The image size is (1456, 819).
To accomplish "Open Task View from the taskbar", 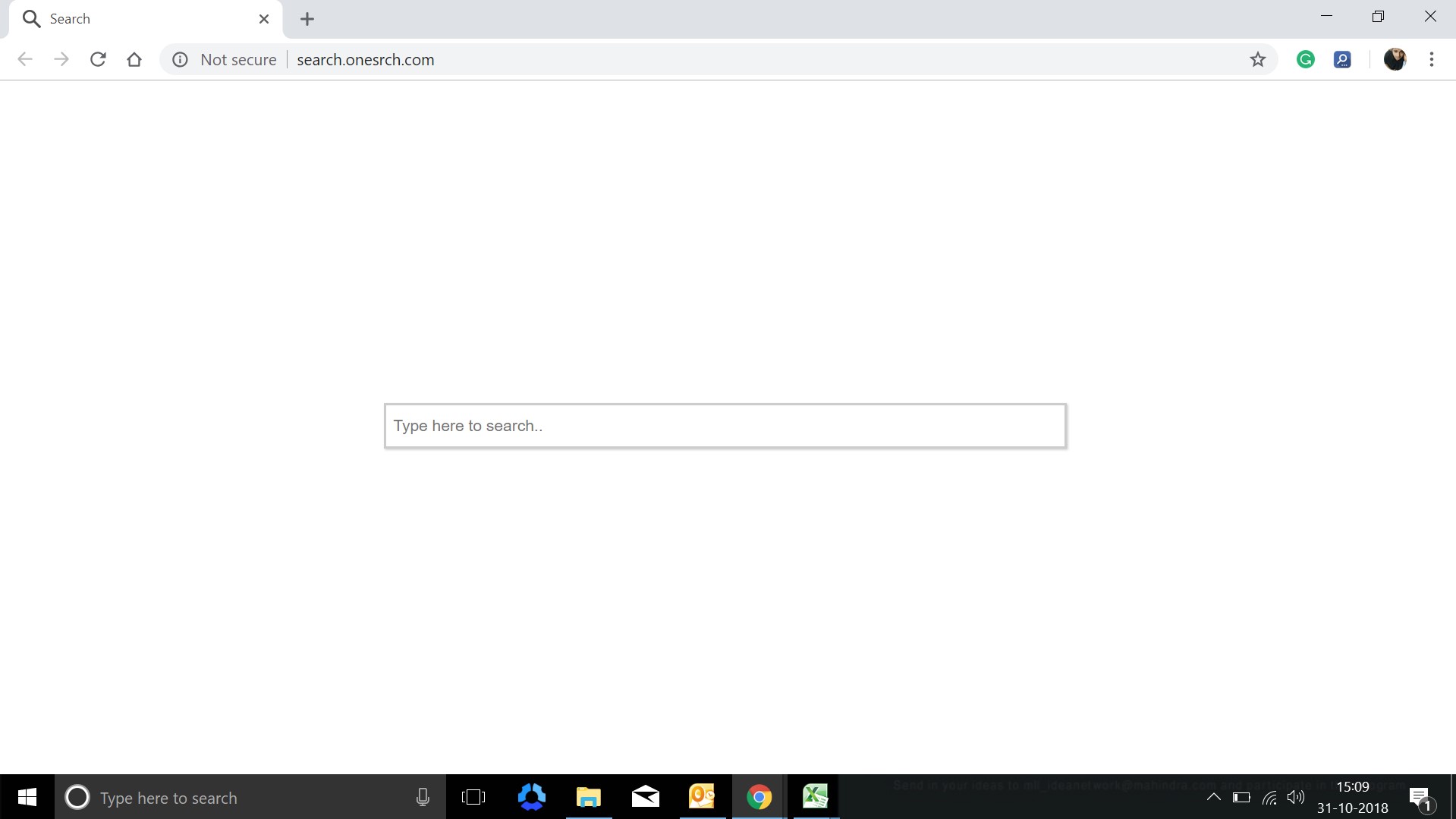I will pyautogui.click(x=473, y=797).
